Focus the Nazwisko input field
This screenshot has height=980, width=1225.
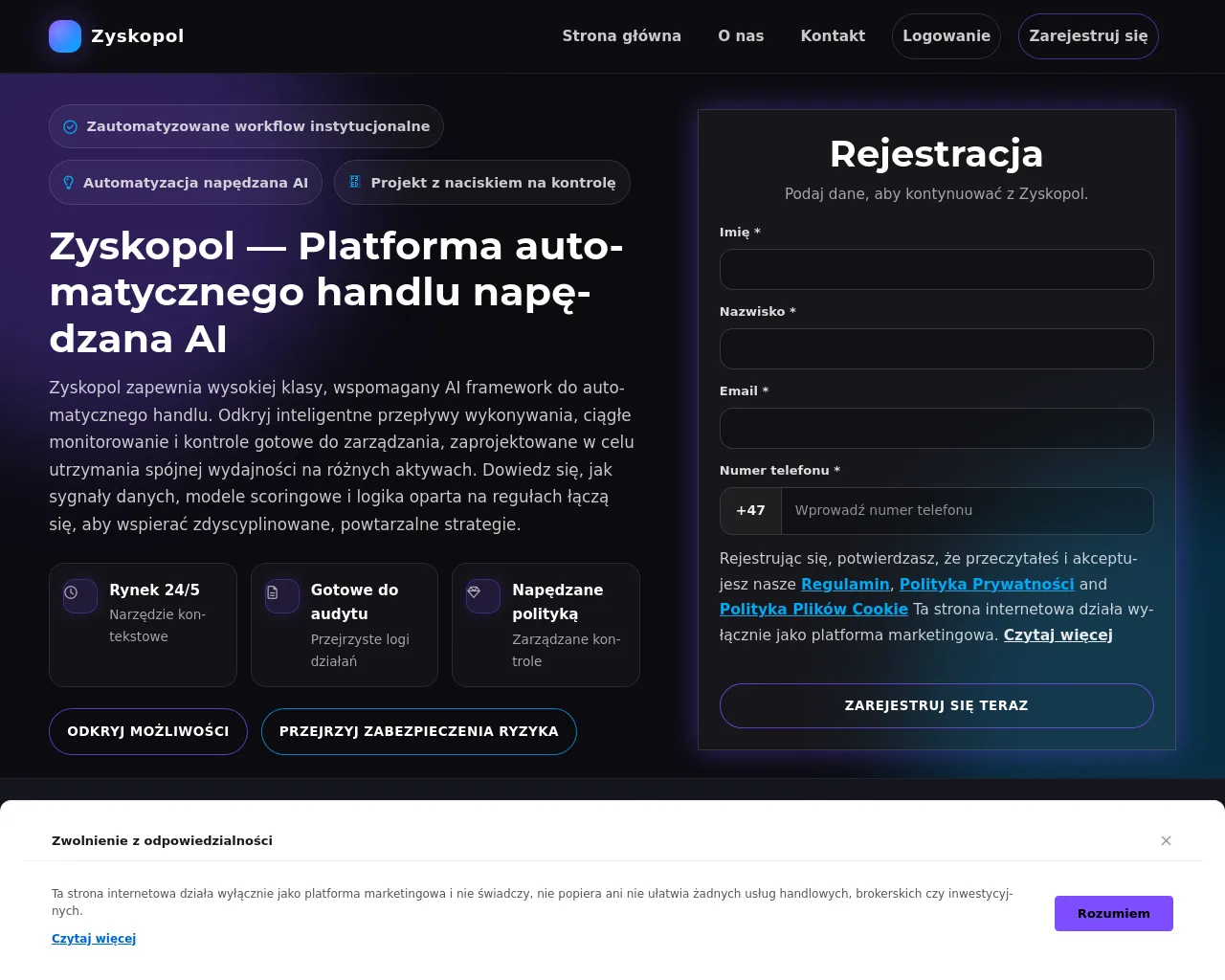click(x=937, y=348)
